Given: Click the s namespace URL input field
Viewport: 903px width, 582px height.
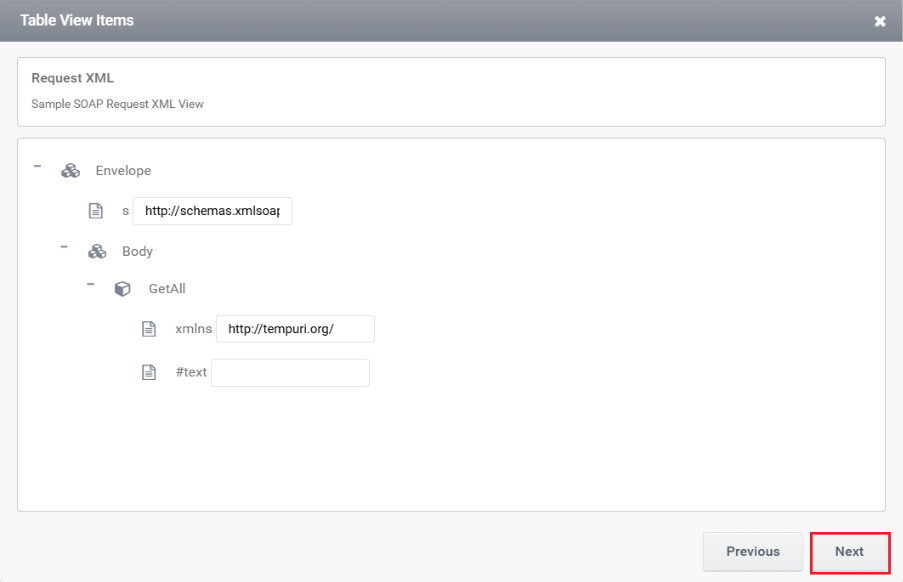Looking at the screenshot, I should (213, 211).
